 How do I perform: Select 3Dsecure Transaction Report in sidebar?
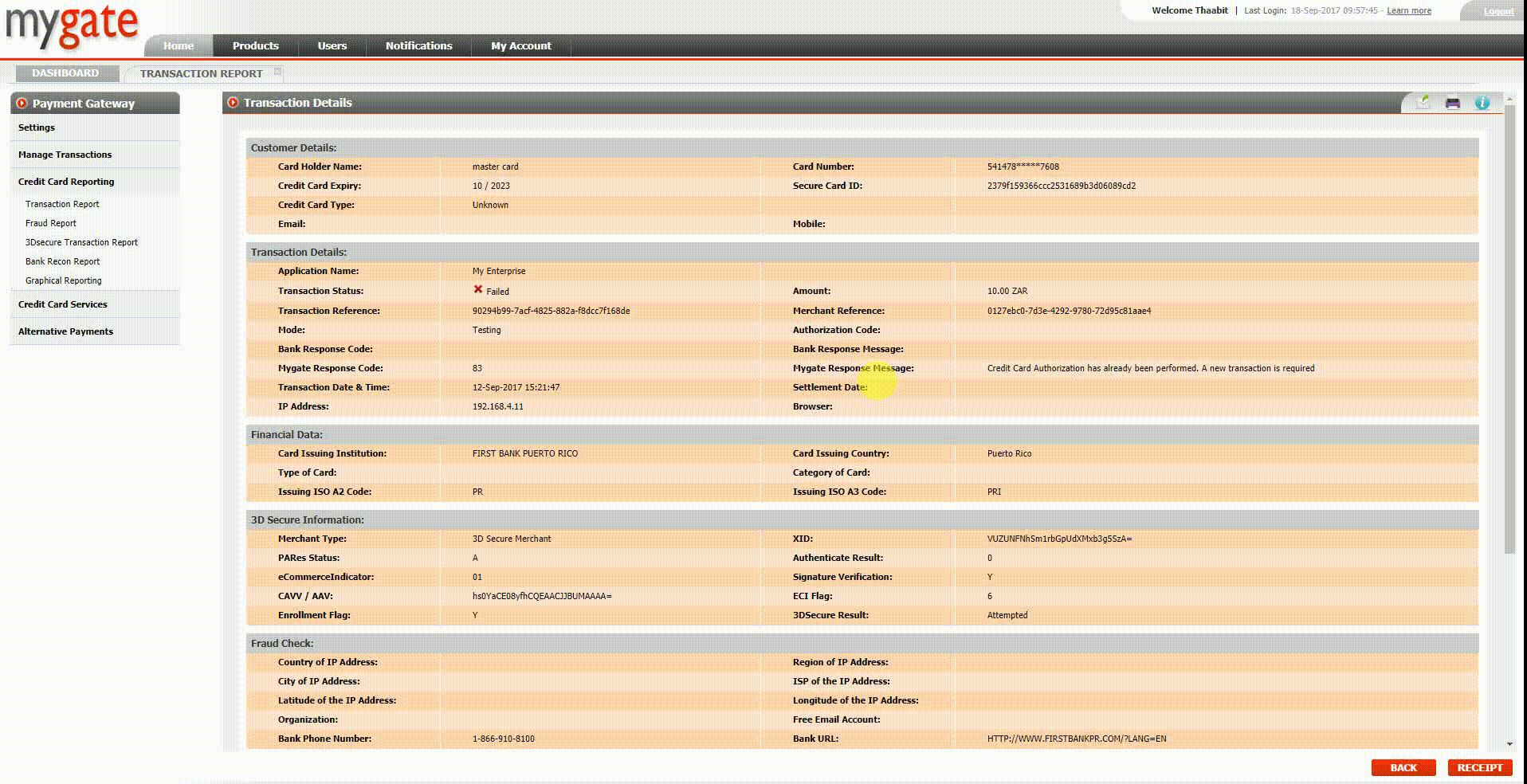[x=81, y=242]
